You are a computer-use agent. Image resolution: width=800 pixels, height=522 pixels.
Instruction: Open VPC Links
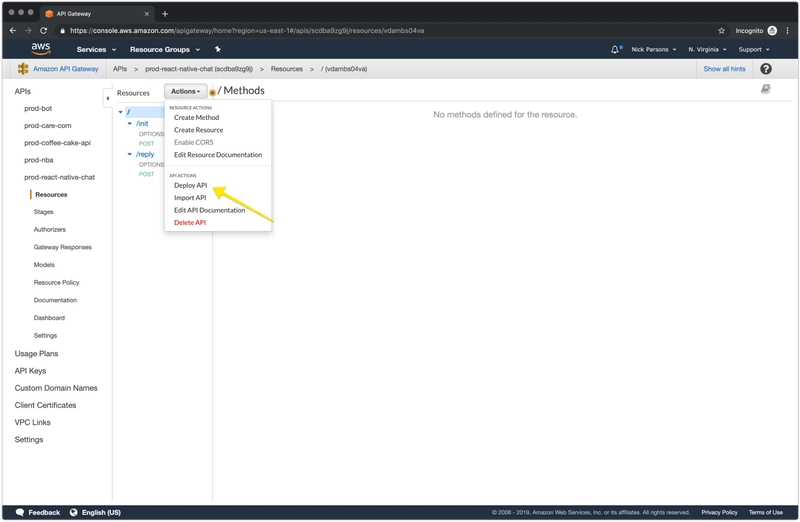tap(32, 422)
